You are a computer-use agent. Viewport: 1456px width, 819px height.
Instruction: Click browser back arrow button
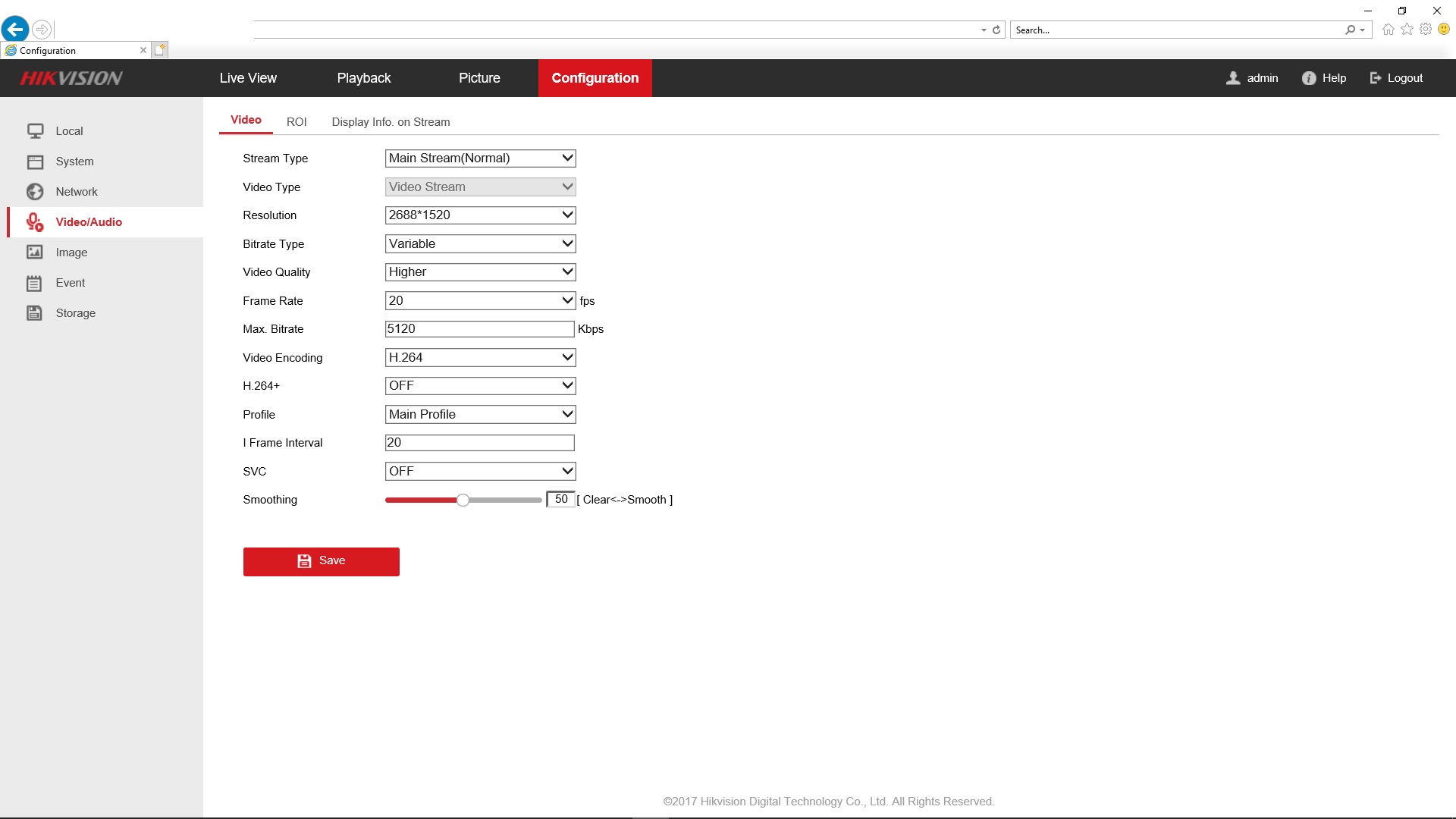(15, 30)
